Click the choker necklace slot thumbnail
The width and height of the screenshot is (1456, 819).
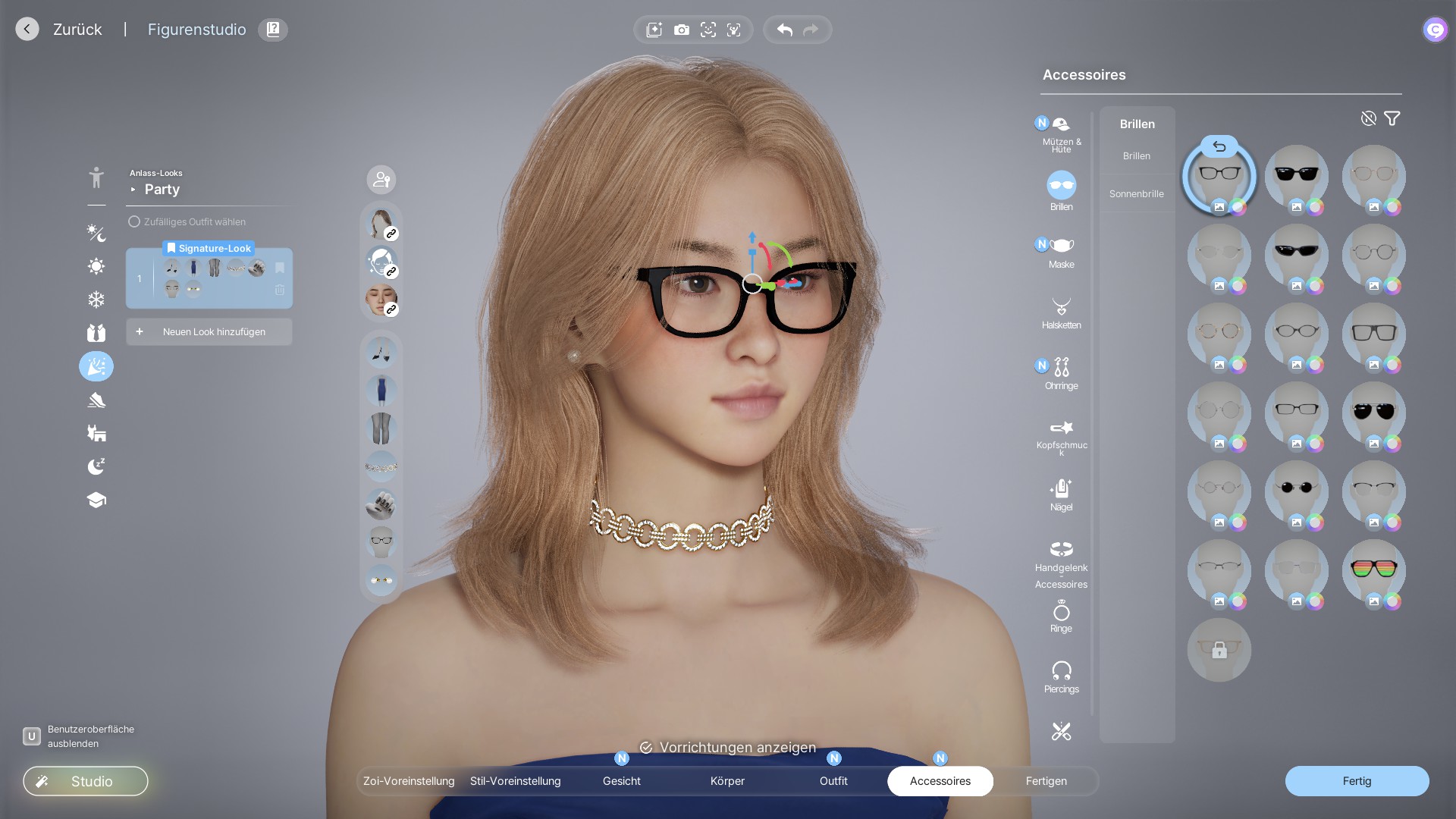coord(381,466)
